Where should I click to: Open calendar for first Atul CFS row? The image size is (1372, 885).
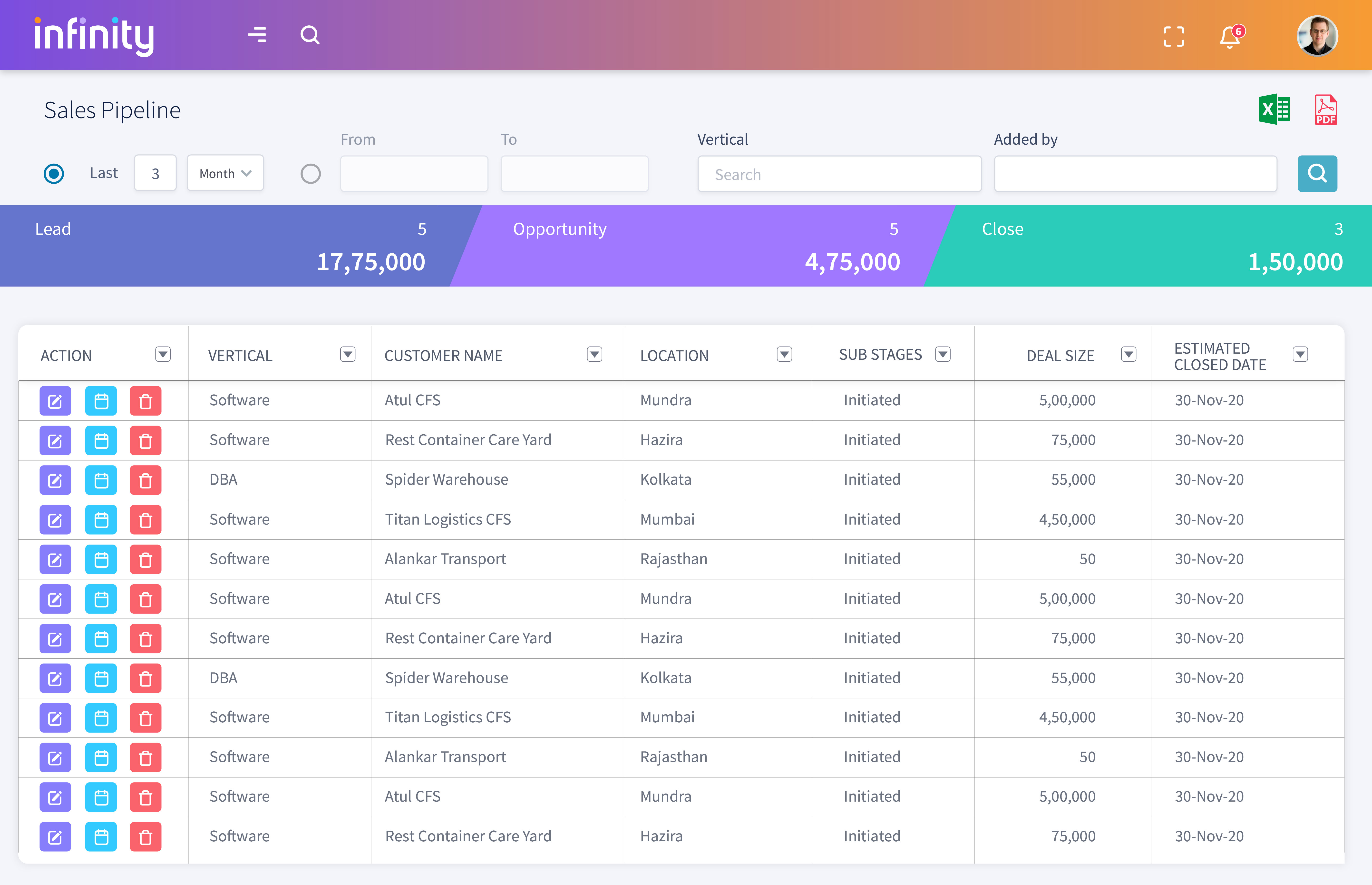pyautogui.click(x=101, y=401)
